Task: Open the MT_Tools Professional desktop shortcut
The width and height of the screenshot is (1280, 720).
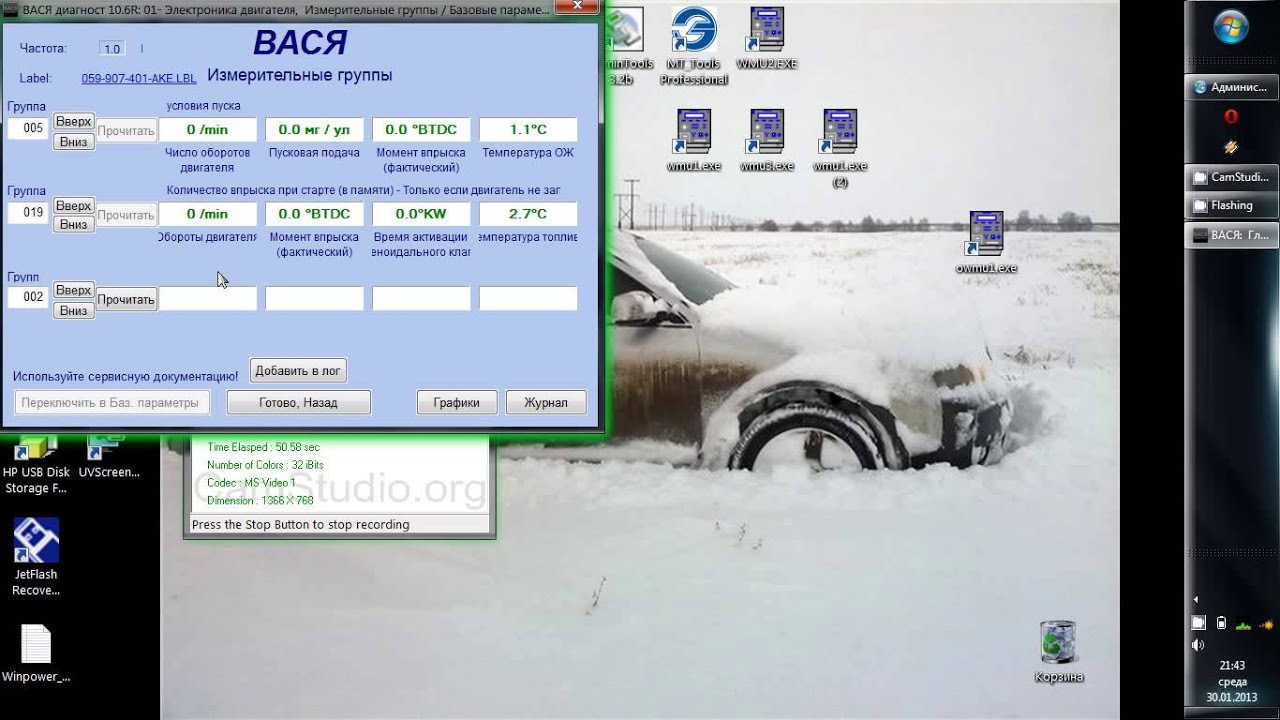Action: [693, 45]
